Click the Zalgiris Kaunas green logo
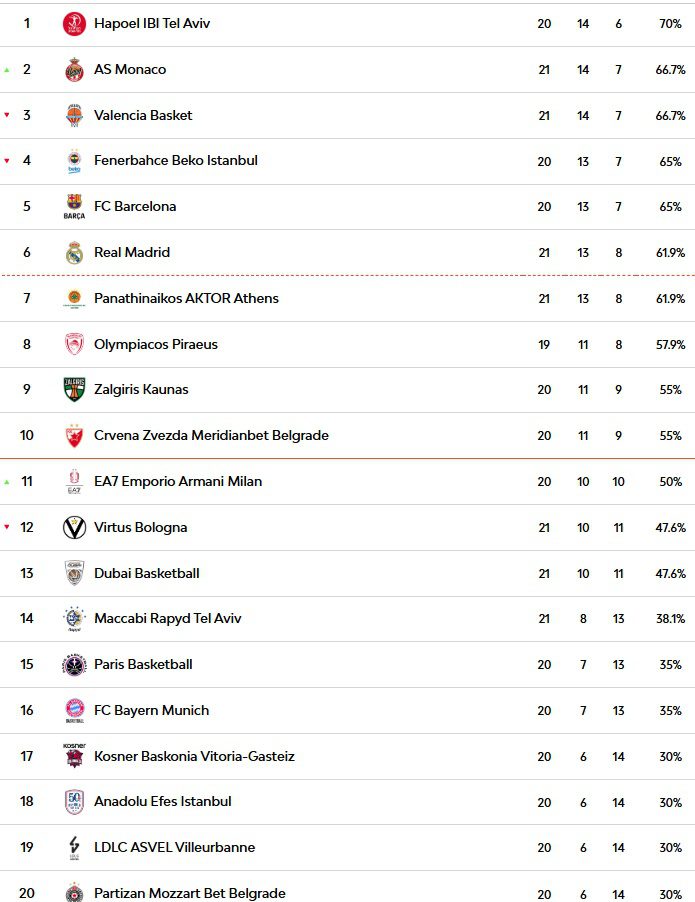Image resolution: width=695 pixels, height=902 pixels. pyautogui.click(x=74, y=390)
